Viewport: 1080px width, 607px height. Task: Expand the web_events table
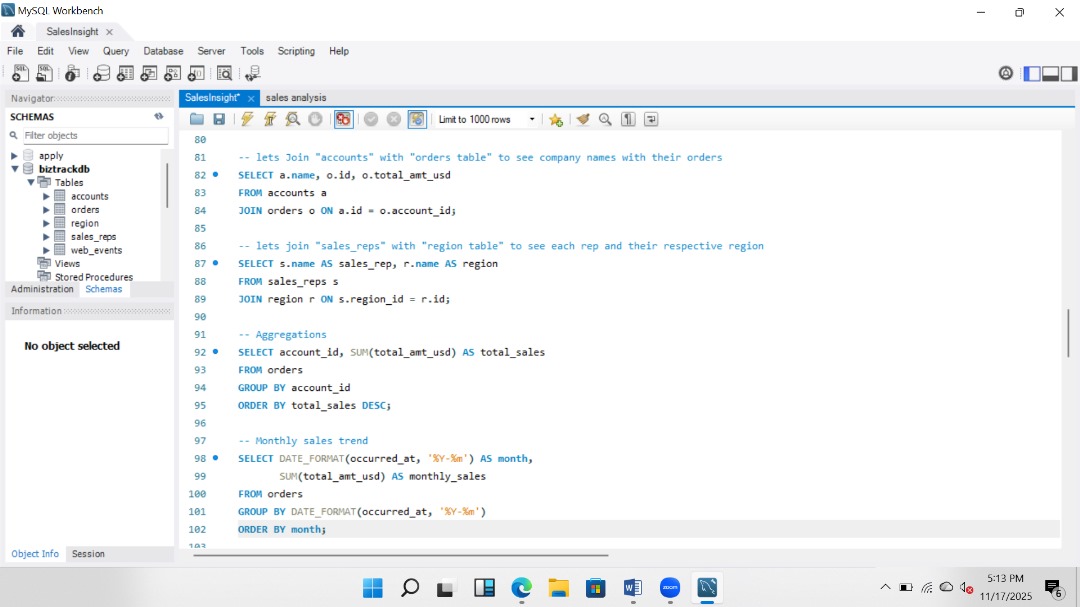coord(46,250)
